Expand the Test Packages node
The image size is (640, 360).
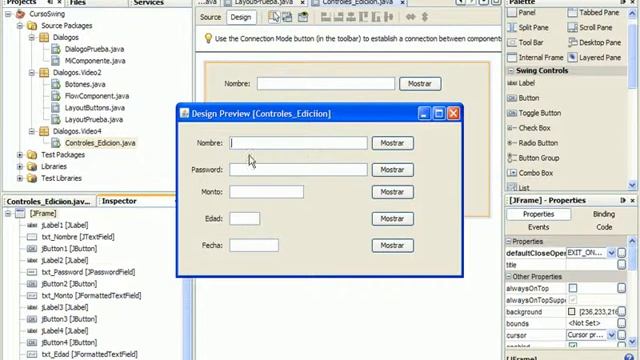coord(20,155)
